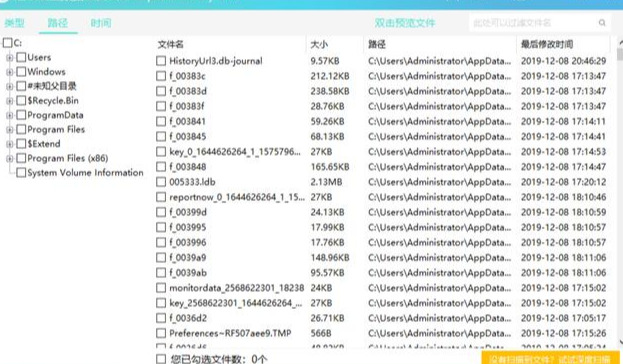Check the C: root checkbox

(8, 43)
